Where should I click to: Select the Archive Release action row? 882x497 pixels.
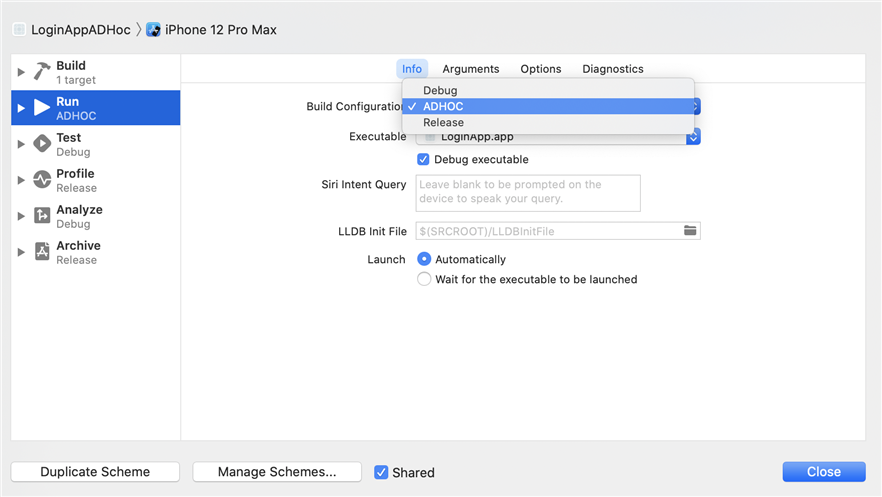[96, 252]
